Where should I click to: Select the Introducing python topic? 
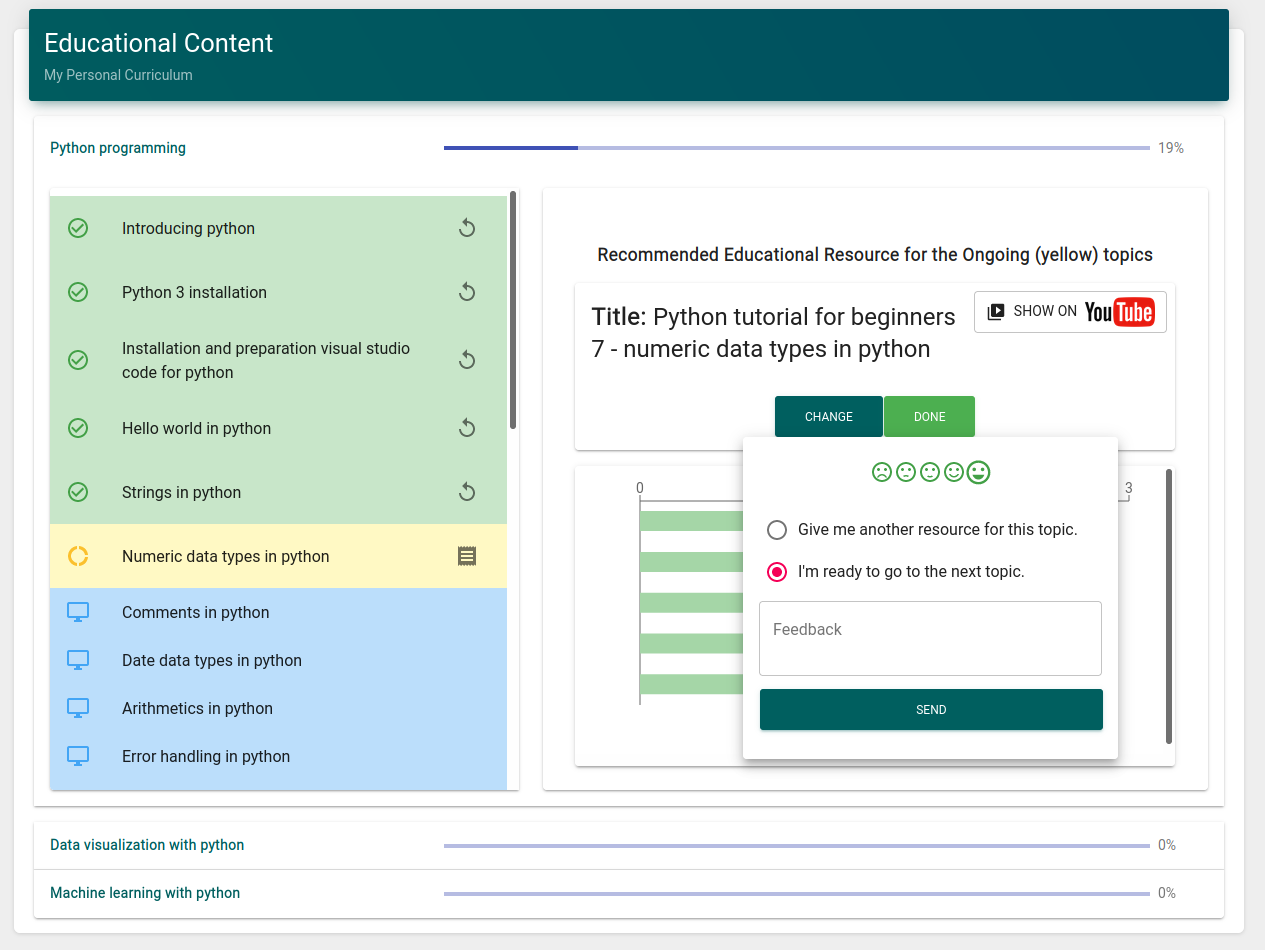pyautogui.click(x=278, y=228)
